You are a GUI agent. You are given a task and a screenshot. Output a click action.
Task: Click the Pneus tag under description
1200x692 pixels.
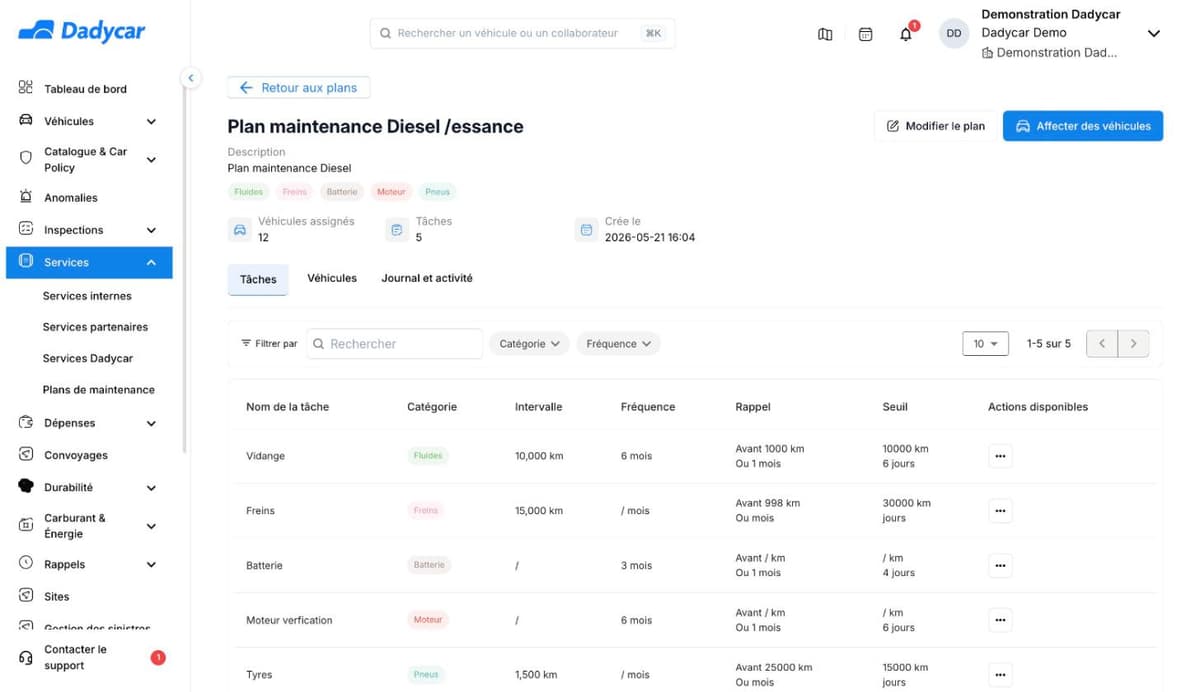pyautogui.click(x=437, y=191)
